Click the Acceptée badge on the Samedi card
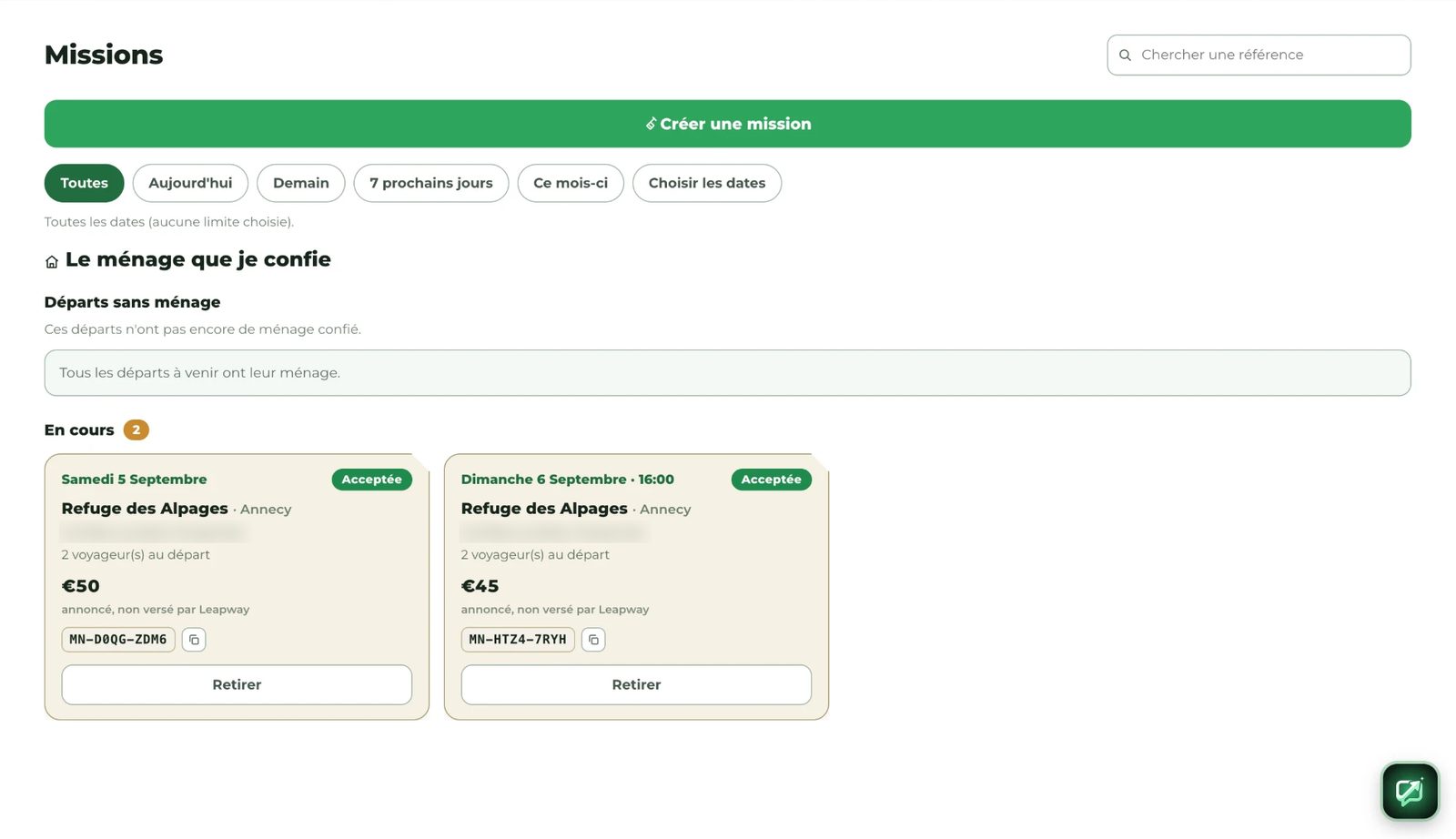The width and height of the screenshot is (1456, 839). 371,480
